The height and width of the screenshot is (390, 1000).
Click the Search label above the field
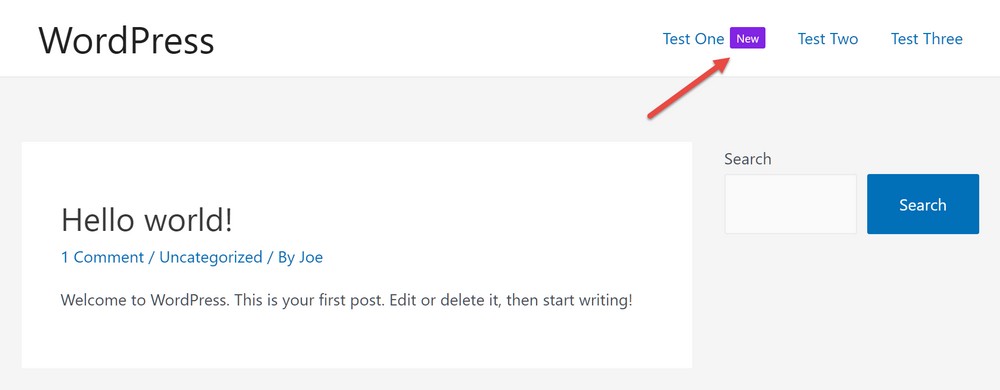point(747,159)
